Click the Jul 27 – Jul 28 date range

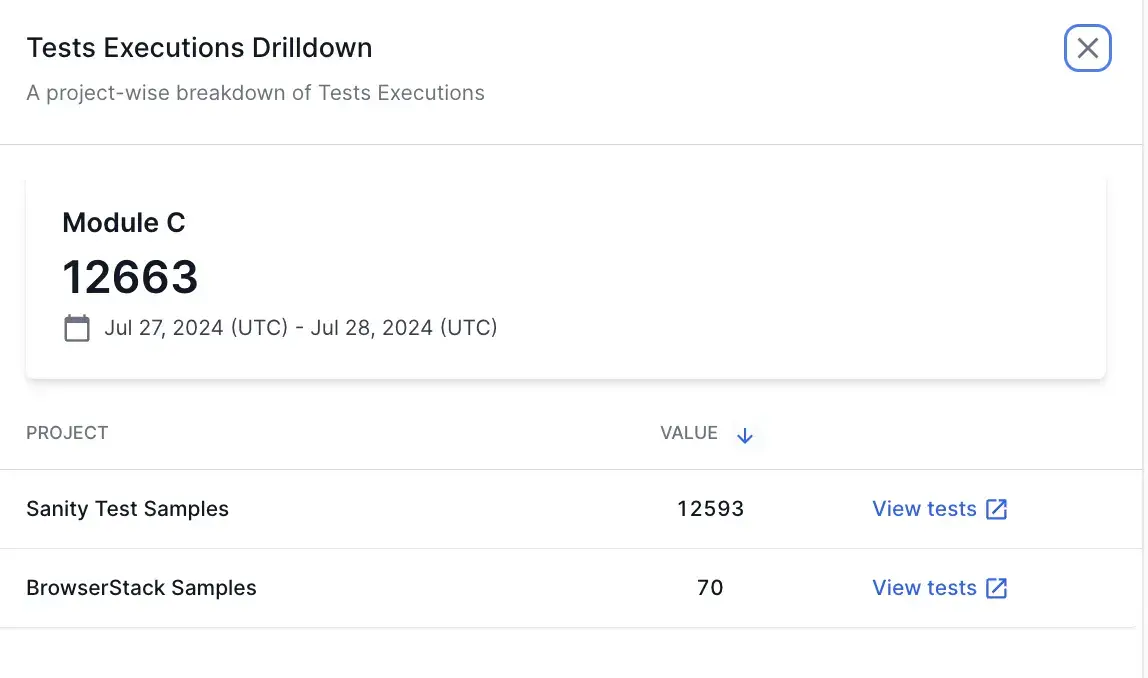pos(301,328)
